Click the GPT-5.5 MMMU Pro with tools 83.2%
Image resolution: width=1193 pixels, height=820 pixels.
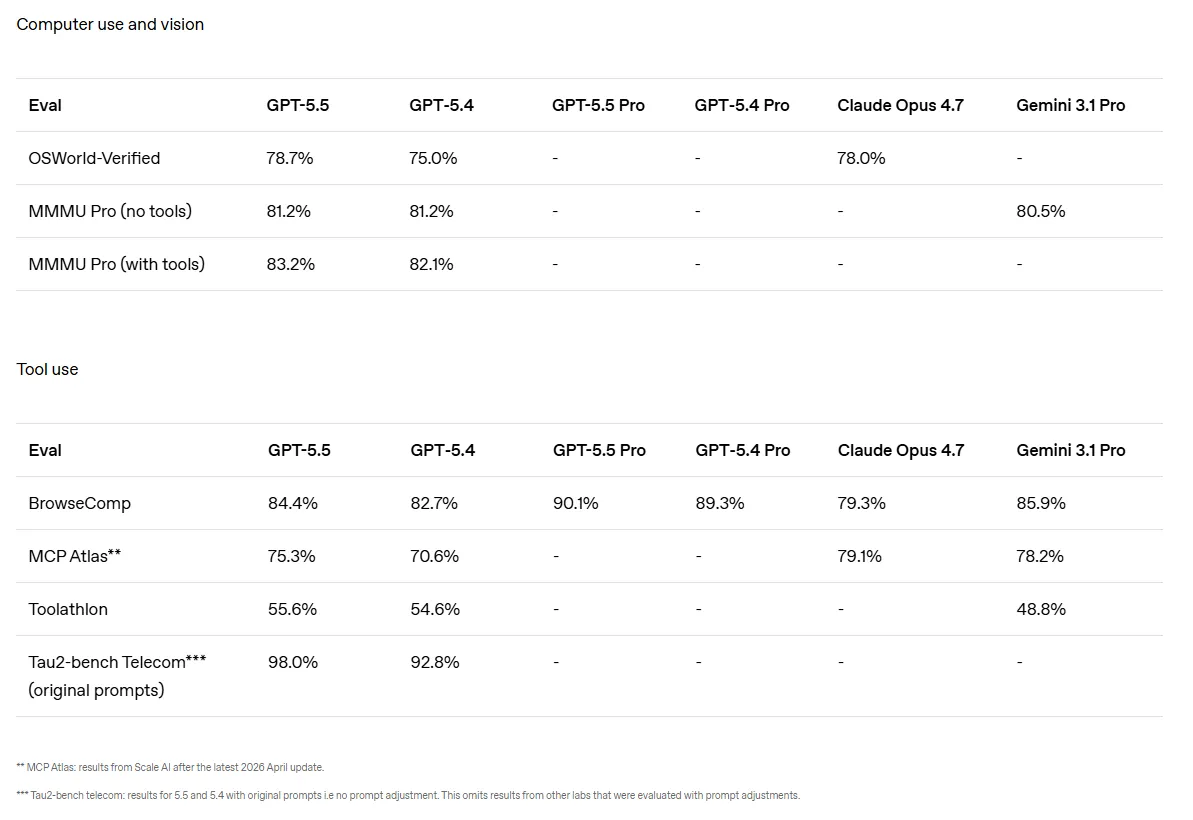[291, 265]
